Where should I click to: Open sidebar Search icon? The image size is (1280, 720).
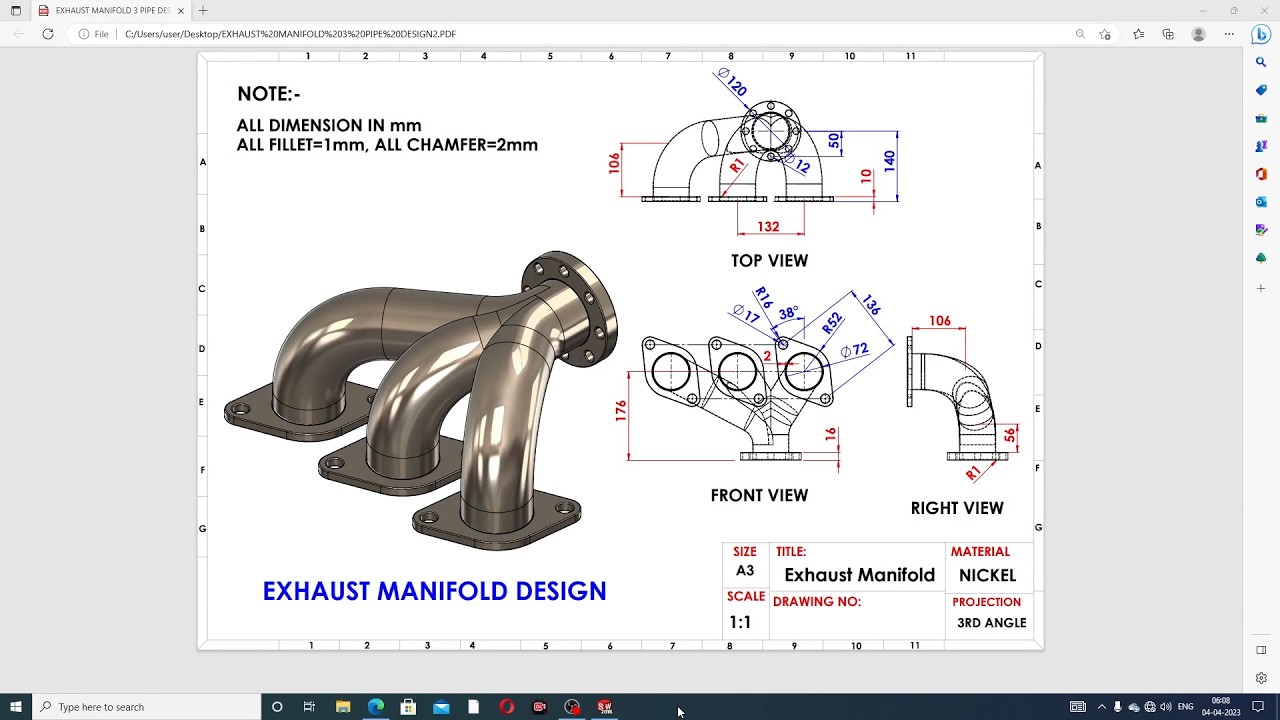click(x=1261, y=62)
